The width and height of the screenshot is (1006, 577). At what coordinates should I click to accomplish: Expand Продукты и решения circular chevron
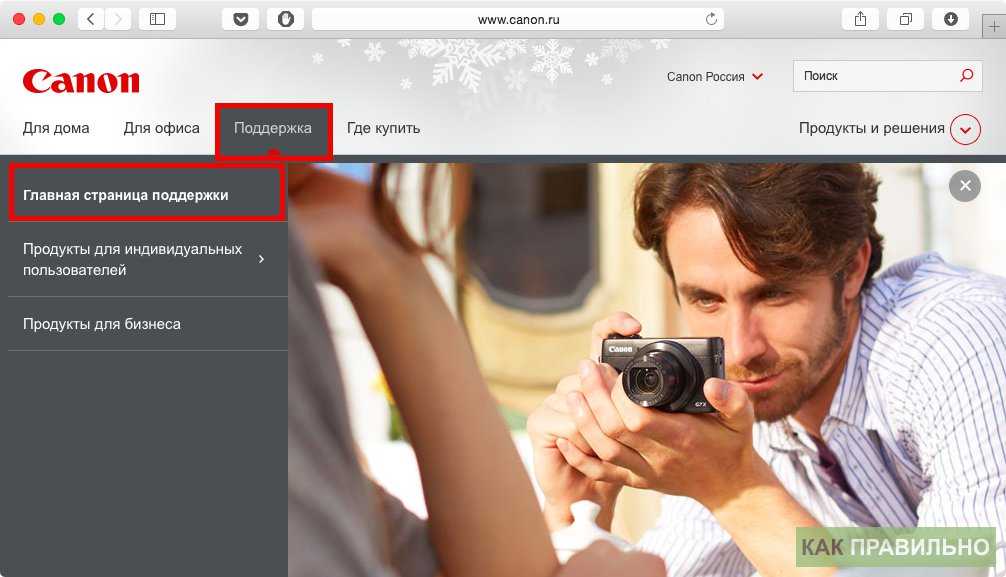965,129
